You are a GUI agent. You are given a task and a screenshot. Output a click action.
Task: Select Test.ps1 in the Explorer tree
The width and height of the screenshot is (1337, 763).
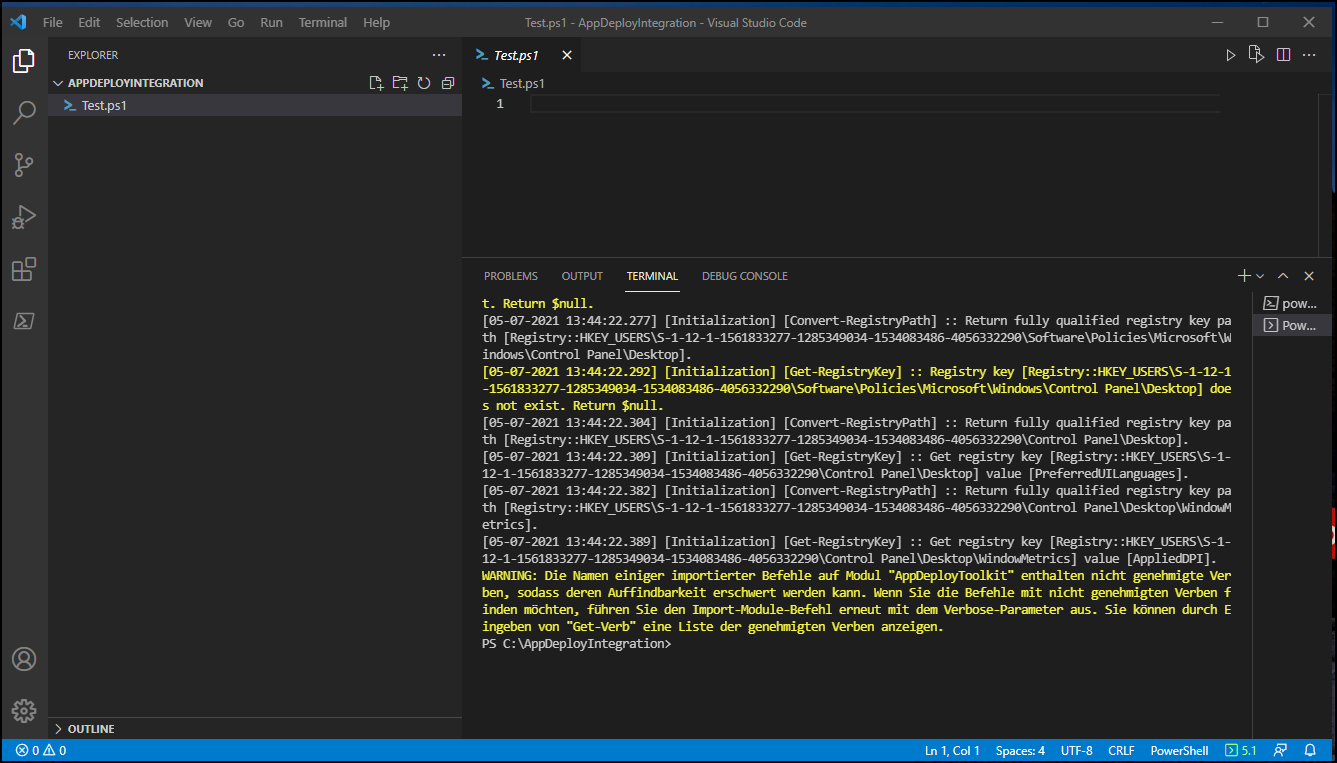click(104, 105)
